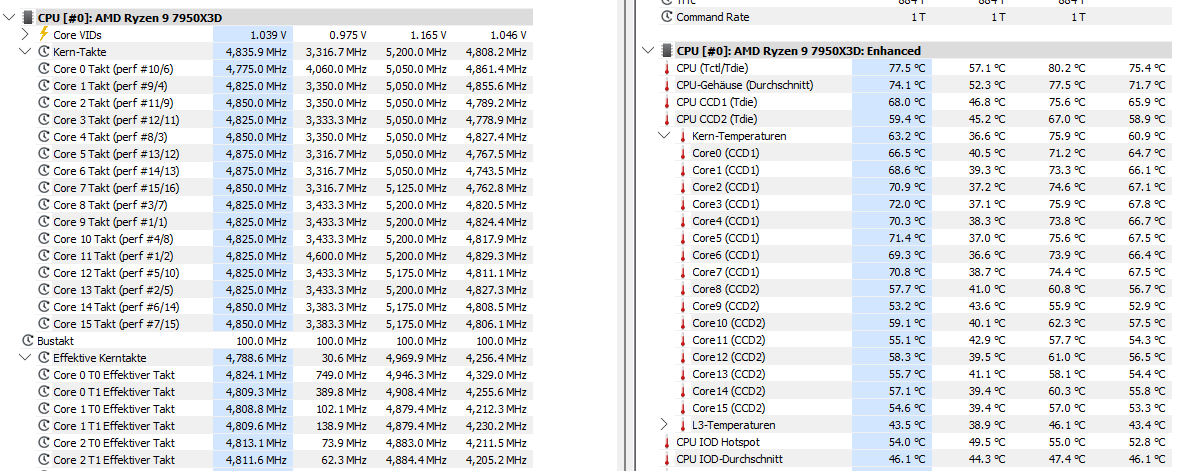Click the clock icon next to Kern-Takte
This screenshot has height=471, width=1181.
coord(44,51)
